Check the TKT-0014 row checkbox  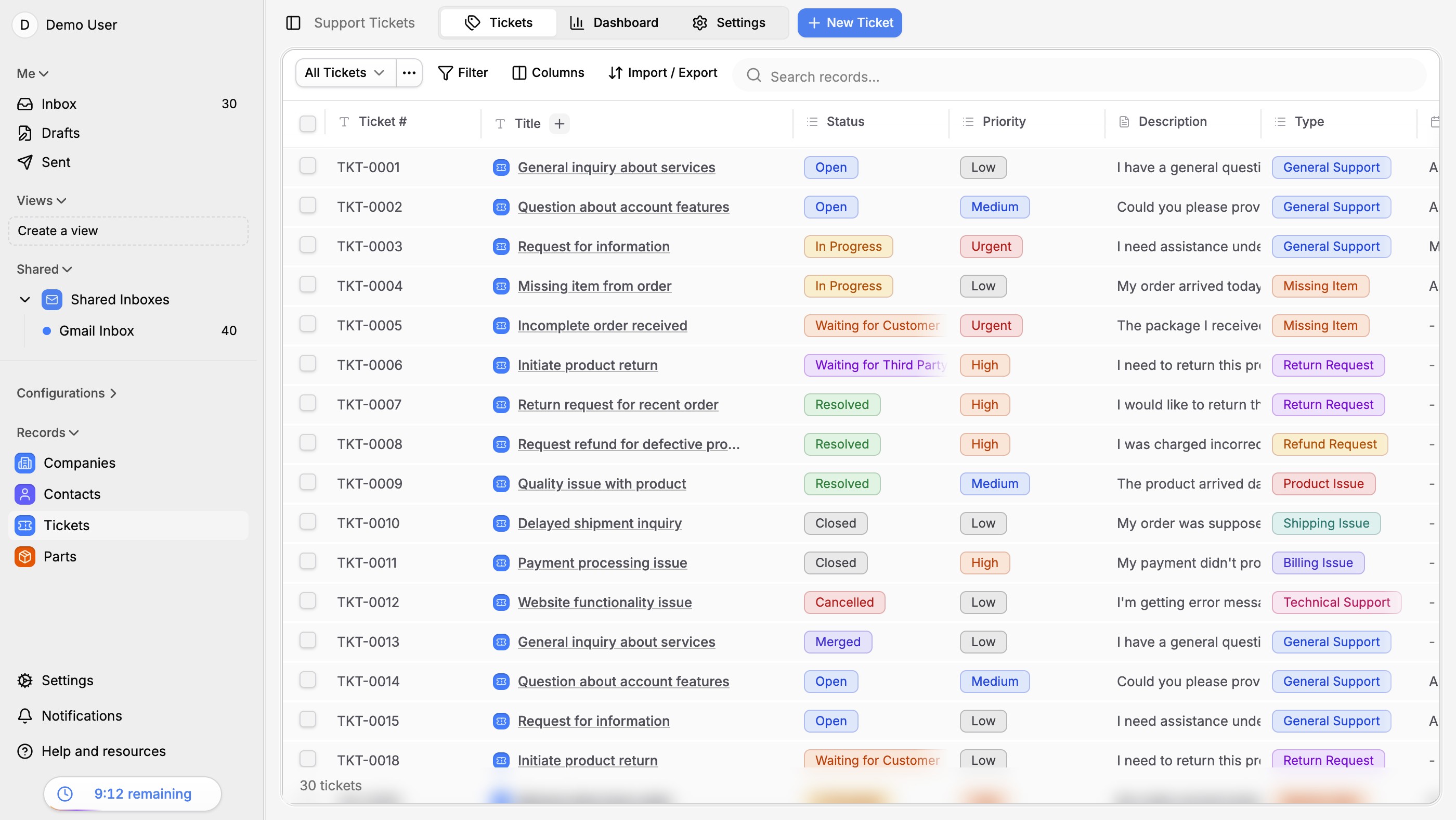[x=307, y=680]
